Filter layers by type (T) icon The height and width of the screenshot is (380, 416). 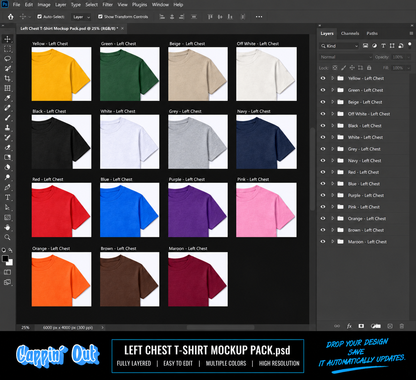[x=383, y=46]
